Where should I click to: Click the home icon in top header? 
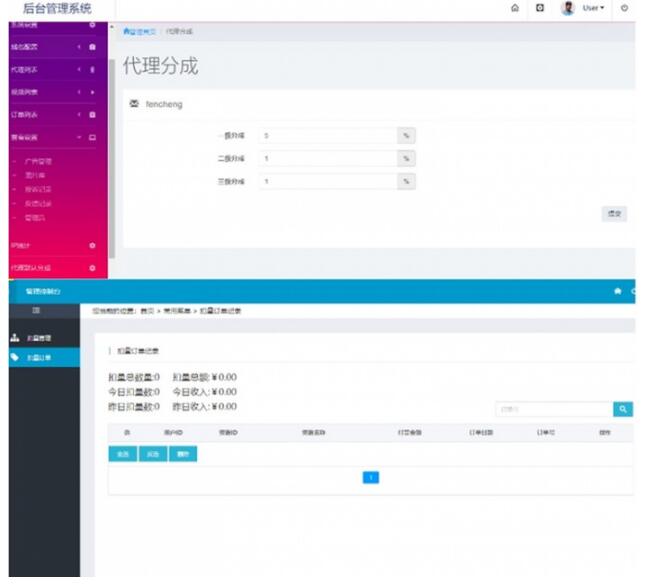pyautogui.click(x=514, y=8)
